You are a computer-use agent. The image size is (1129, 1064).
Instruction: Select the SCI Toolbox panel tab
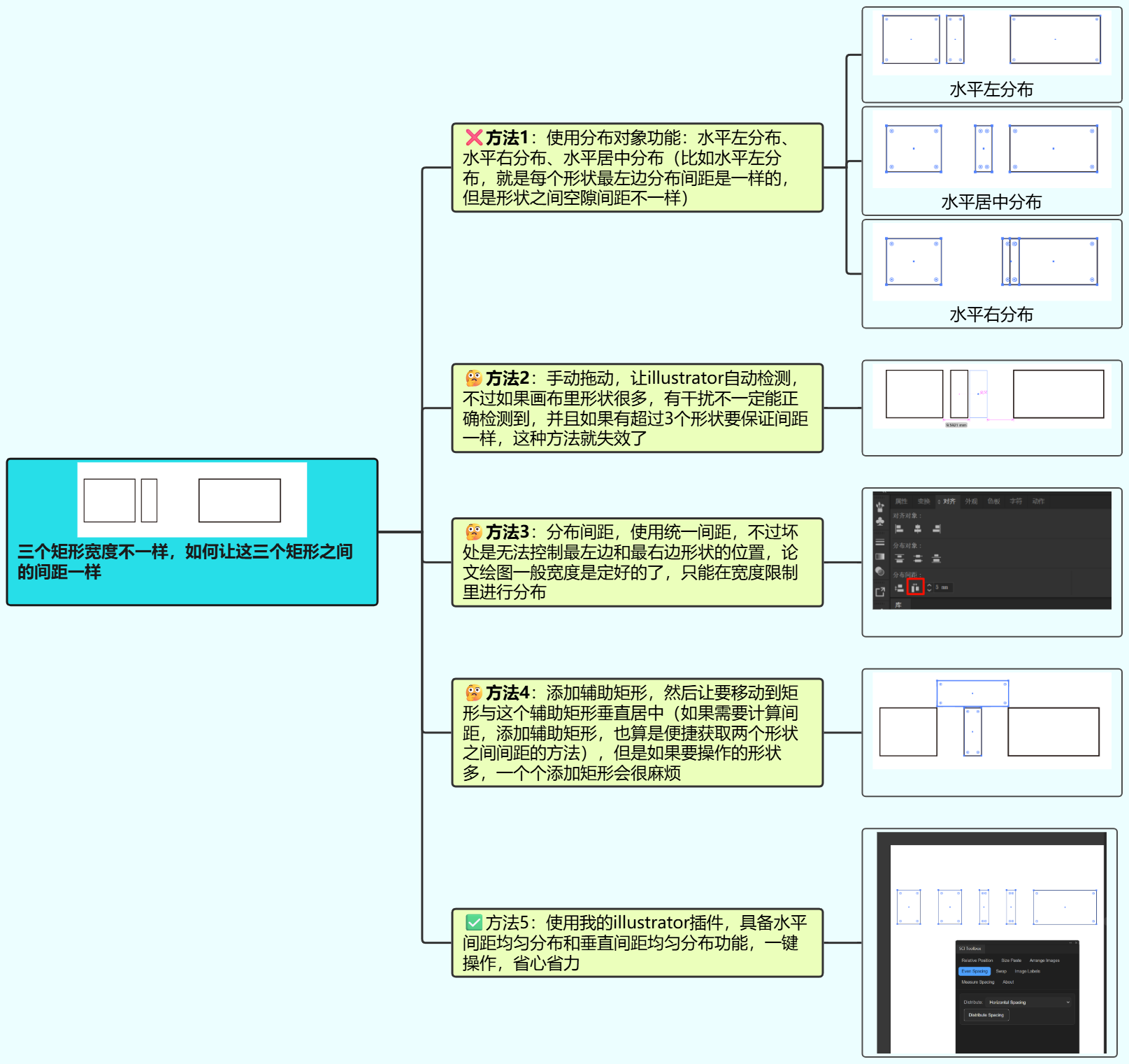pyautogui.click(x=970, y=949)
